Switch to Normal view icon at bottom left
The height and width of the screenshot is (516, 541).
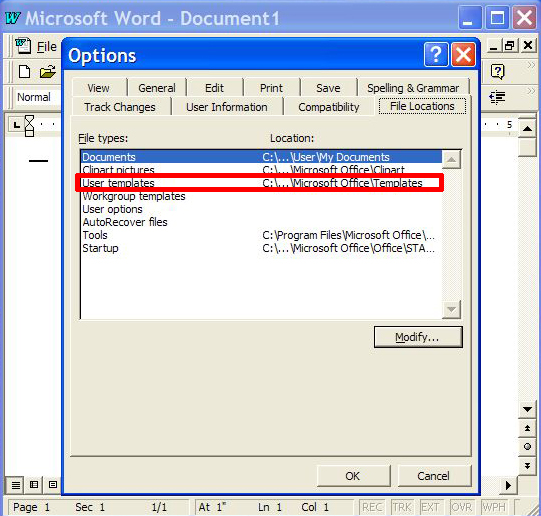pos(16,485)
